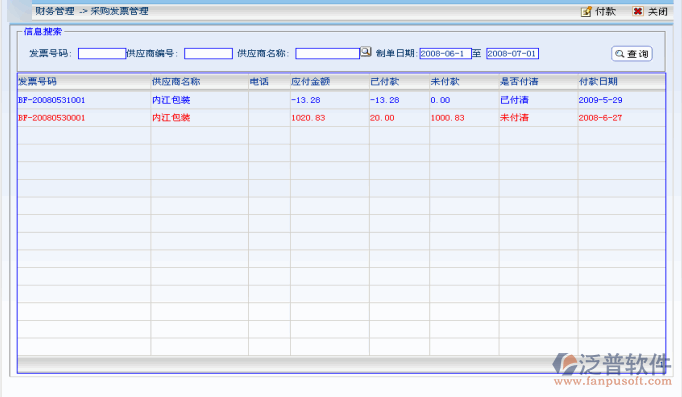The image size is (682, 397).
Task: Click the 付款 payment icon
Action: (586, 12)
